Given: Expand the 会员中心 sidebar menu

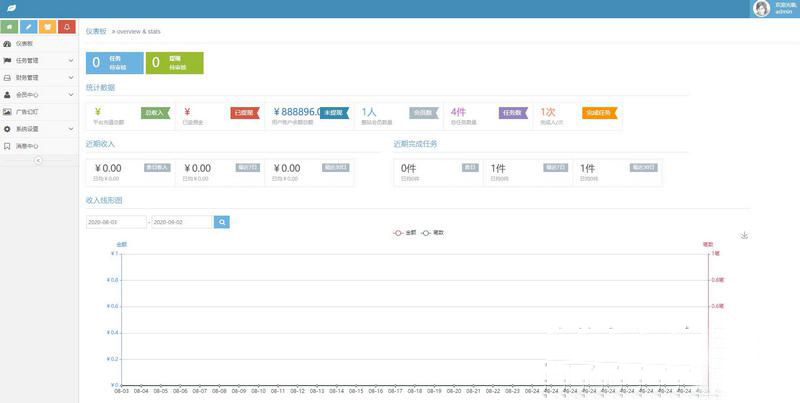Looking at the screenshot, I should pyautogui.click(x=38, y=95).
